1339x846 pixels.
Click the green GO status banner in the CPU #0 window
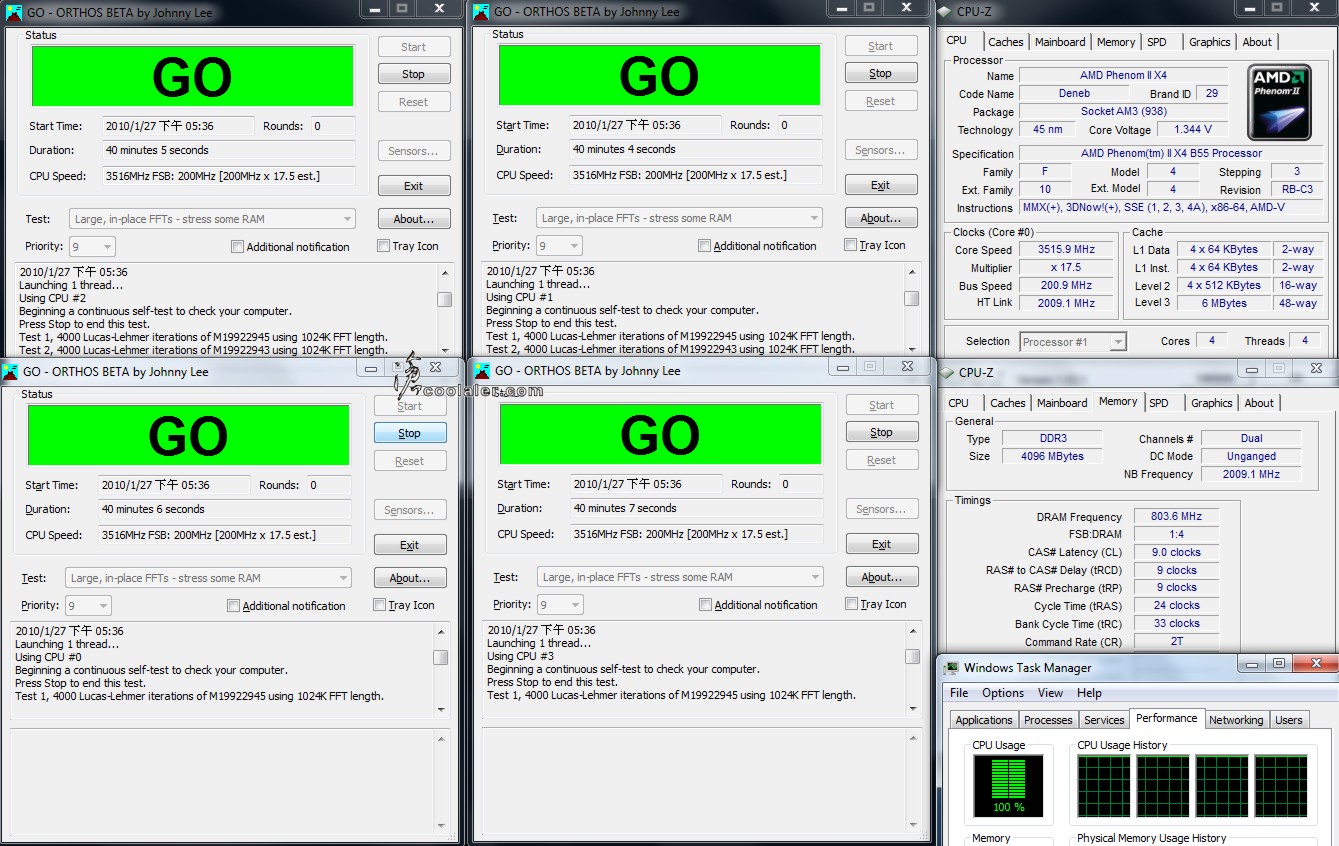(188, 435)
